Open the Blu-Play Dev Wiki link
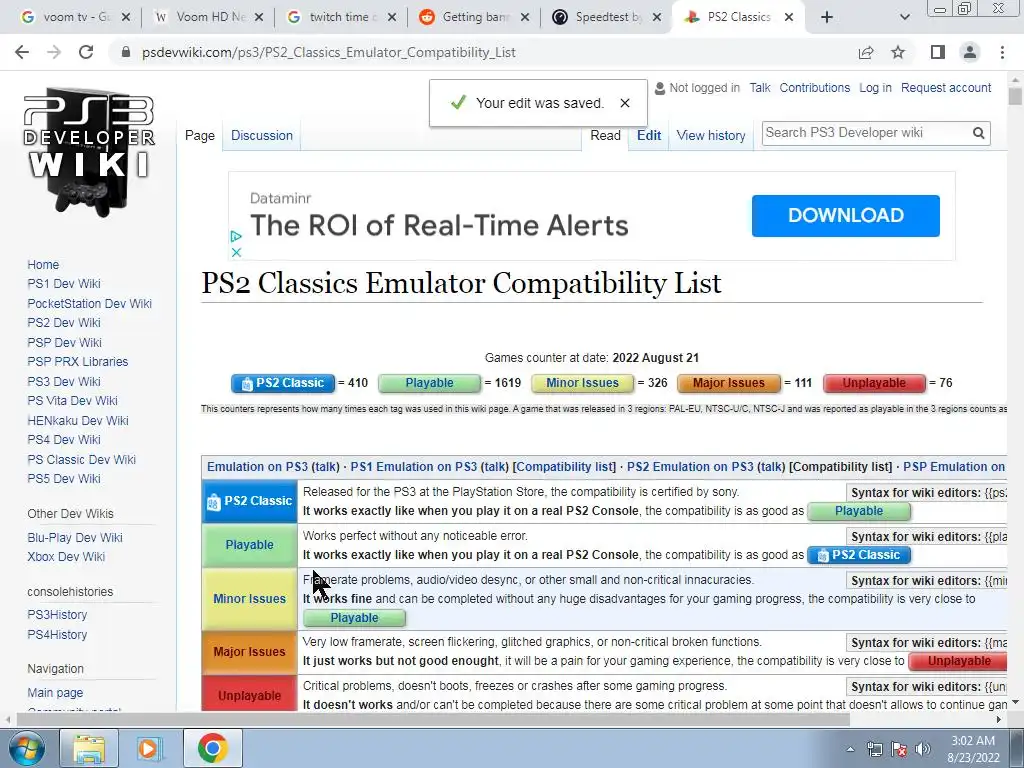1024x768 pixels. point(75,537)
